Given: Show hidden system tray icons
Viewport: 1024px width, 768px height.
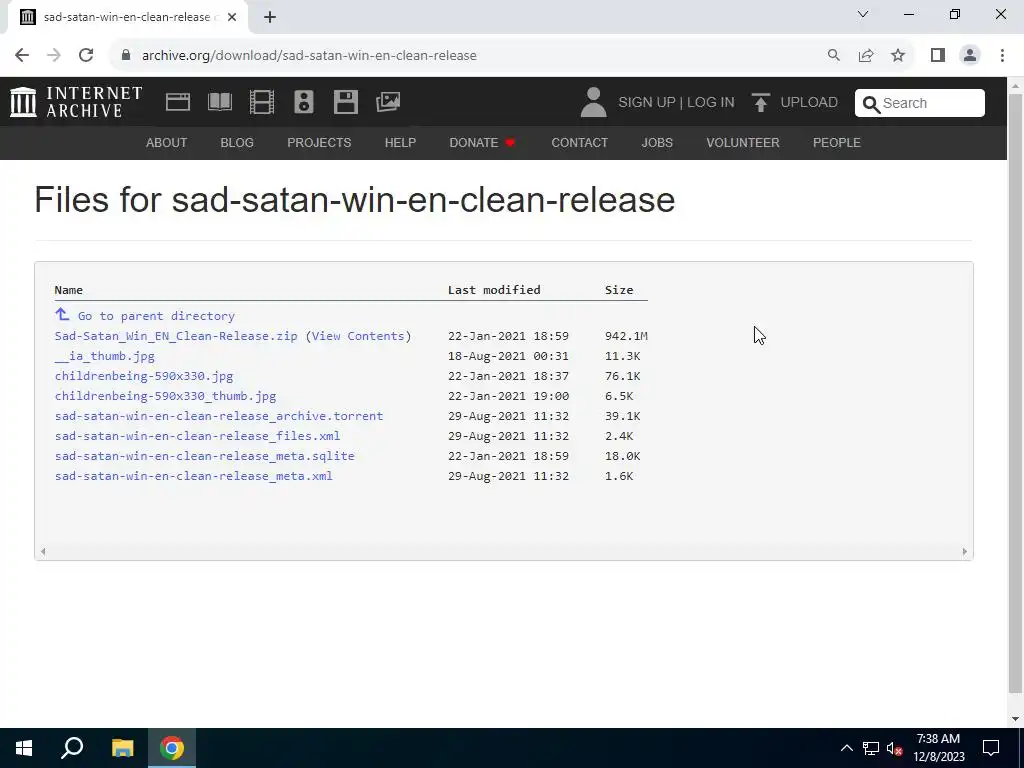Looking at the screenshot, I should tap(846, 748).
